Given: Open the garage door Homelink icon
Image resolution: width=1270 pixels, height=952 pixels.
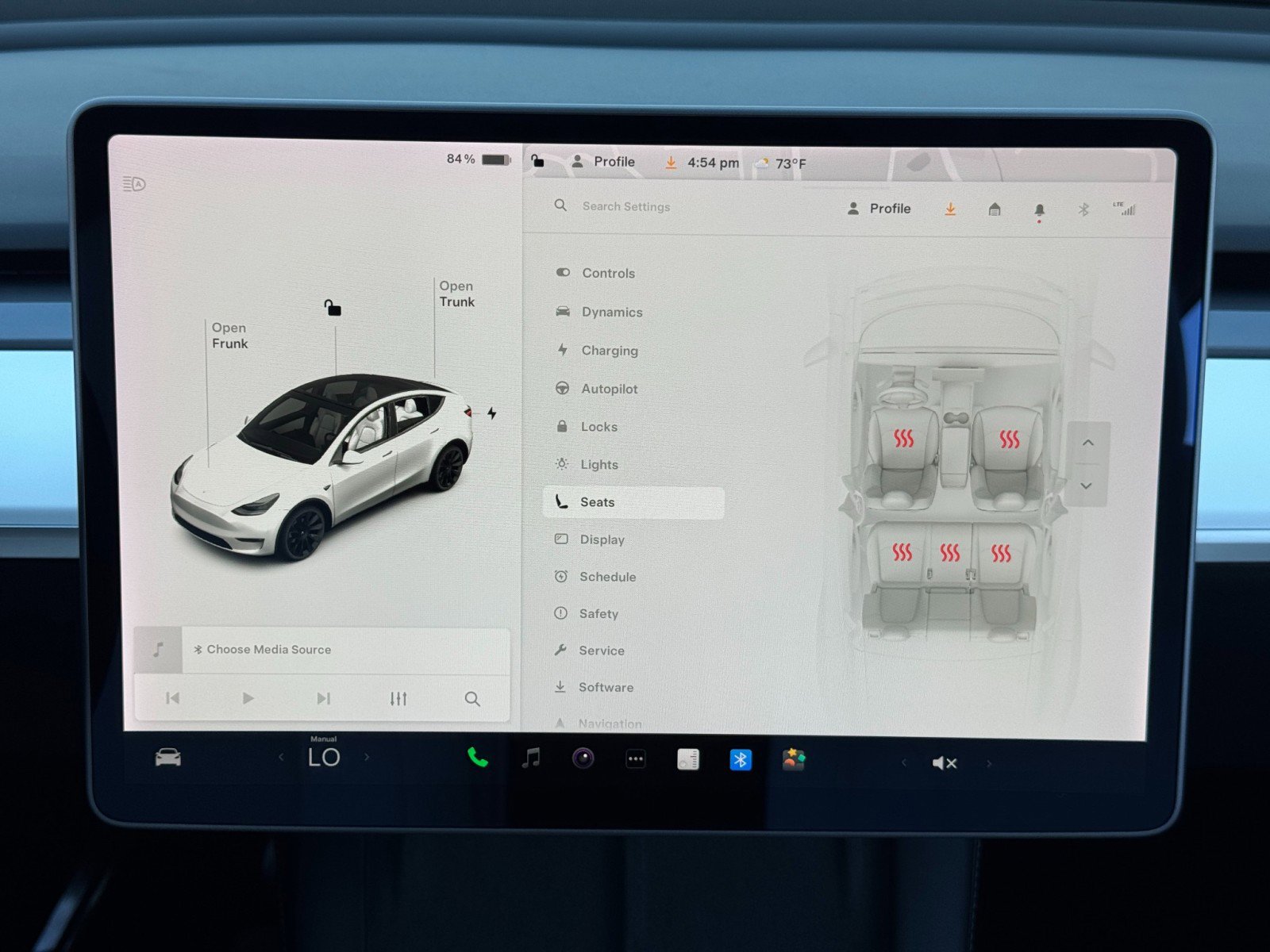Looking at the screenshot, I should tap(994, 209).
